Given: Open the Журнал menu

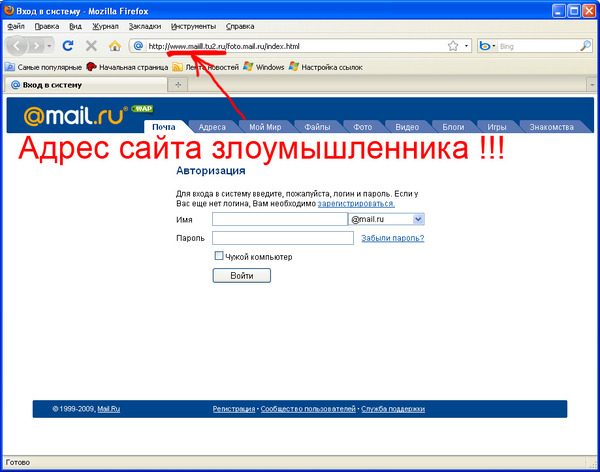Looking at the screenshot, I should click(x=105, y=26).
